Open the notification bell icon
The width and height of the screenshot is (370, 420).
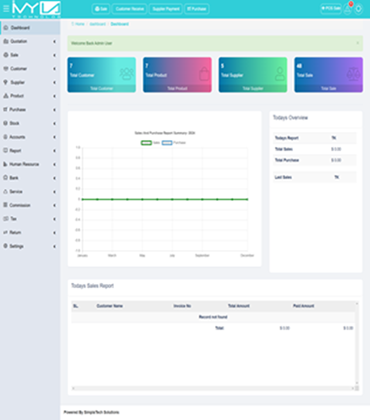pos(348,9)
